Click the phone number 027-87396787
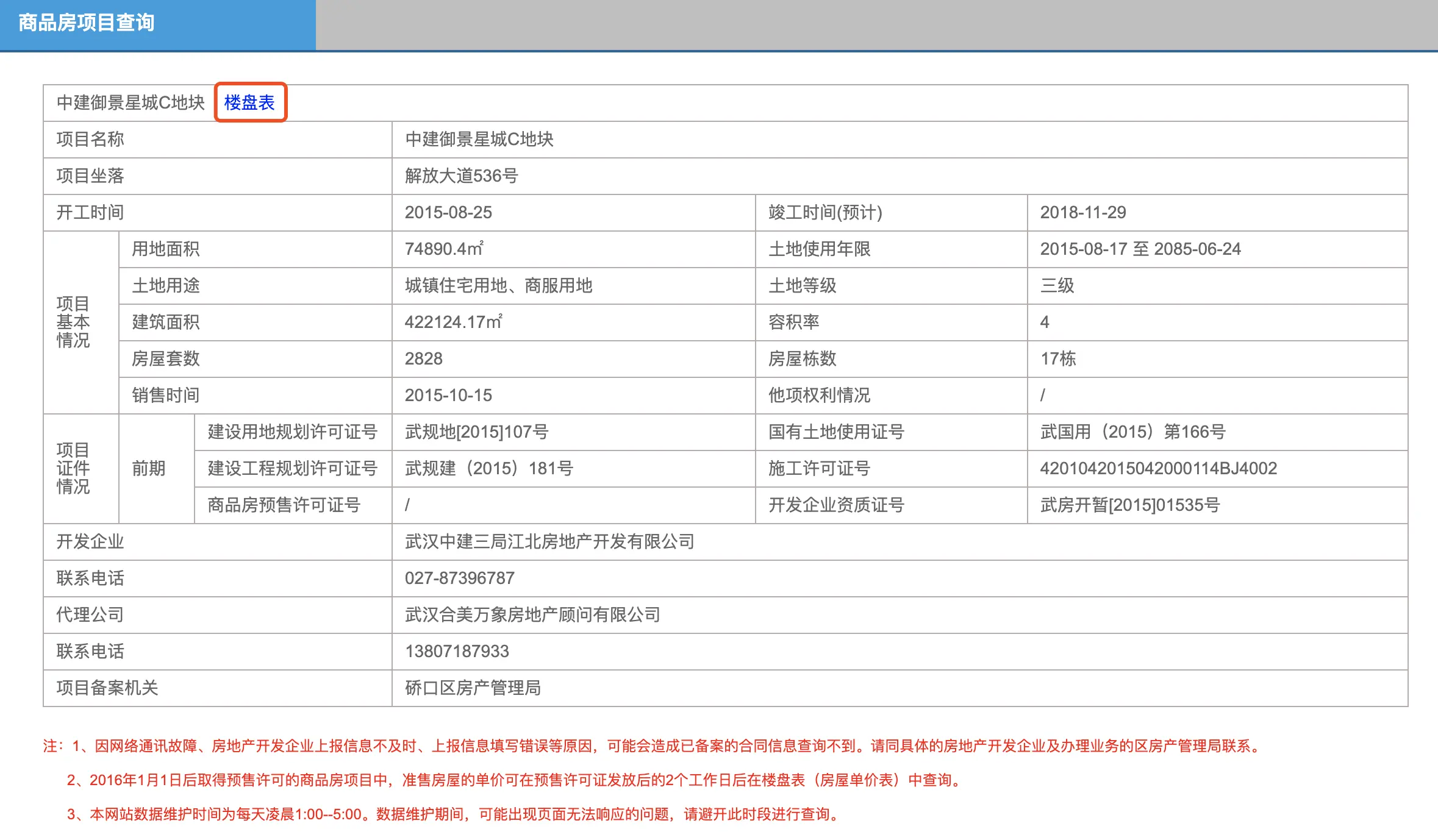Viewport: 1438px width, 840px height. (459, 578)
